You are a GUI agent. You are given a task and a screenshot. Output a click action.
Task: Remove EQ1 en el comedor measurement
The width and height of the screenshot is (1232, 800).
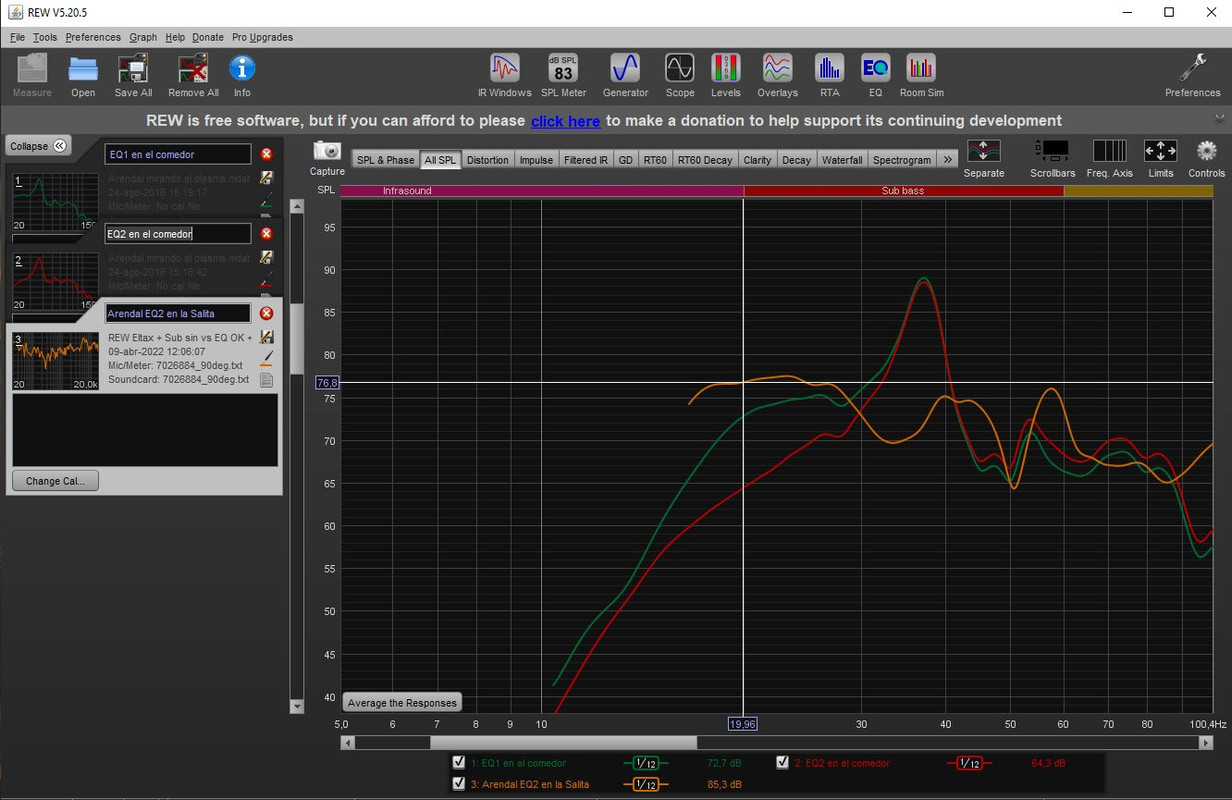266,154
